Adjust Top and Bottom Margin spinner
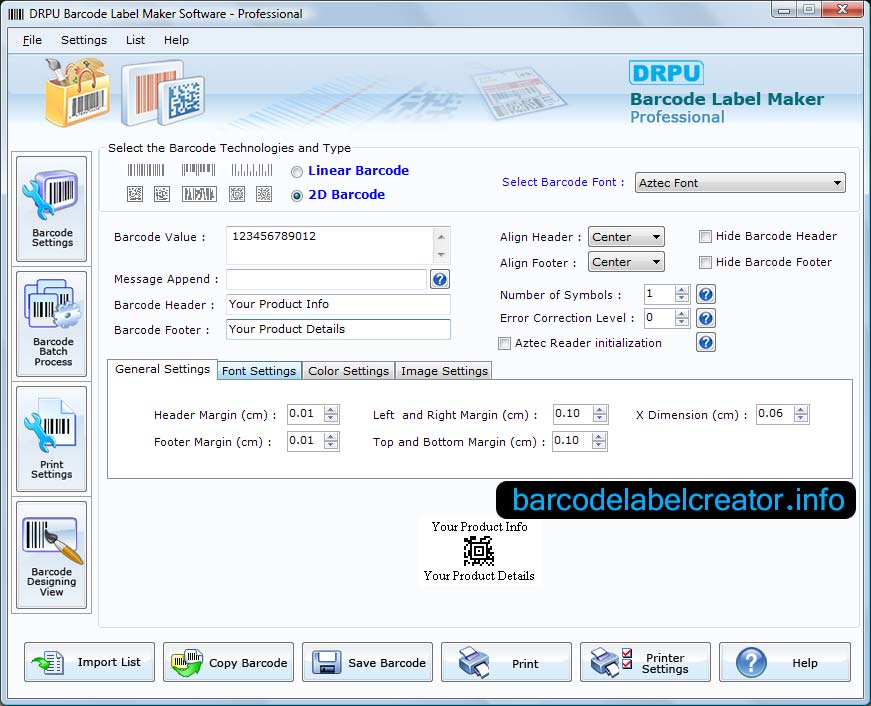This screenshot has height=706, width=871. 598,441
